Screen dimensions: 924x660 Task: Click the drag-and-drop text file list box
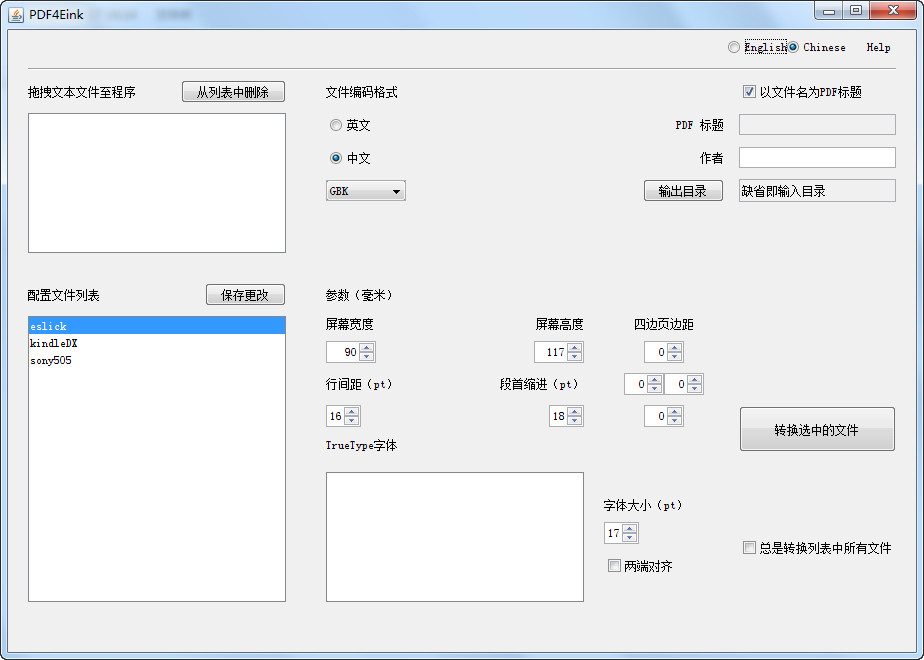(157, 183)
